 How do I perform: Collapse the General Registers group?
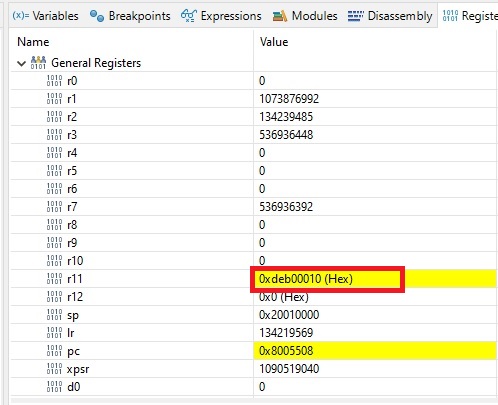(x=22, y=63)
